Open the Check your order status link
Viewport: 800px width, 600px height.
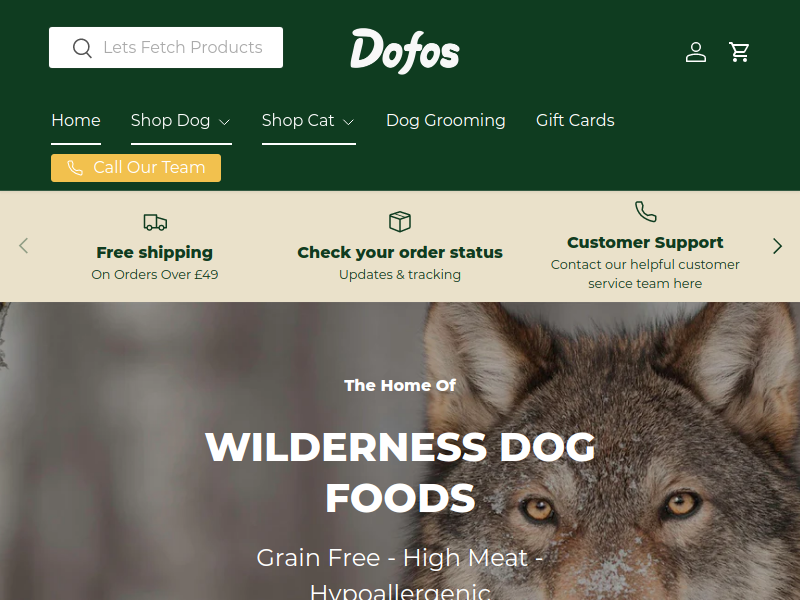[x=400, y=252]
